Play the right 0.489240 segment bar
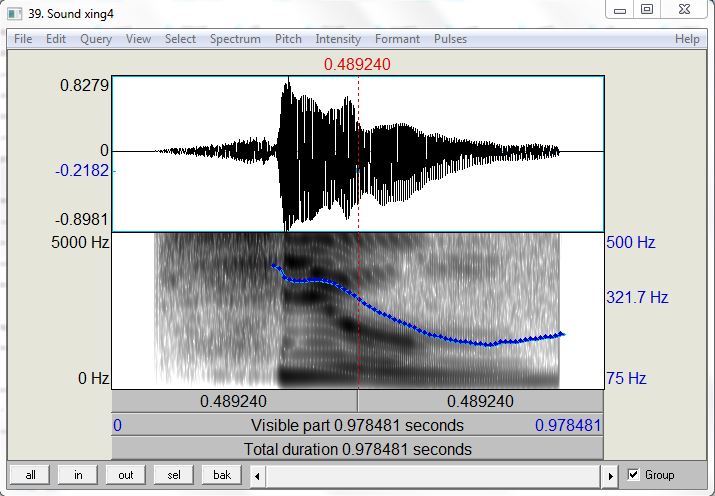 tap(481, 402)
